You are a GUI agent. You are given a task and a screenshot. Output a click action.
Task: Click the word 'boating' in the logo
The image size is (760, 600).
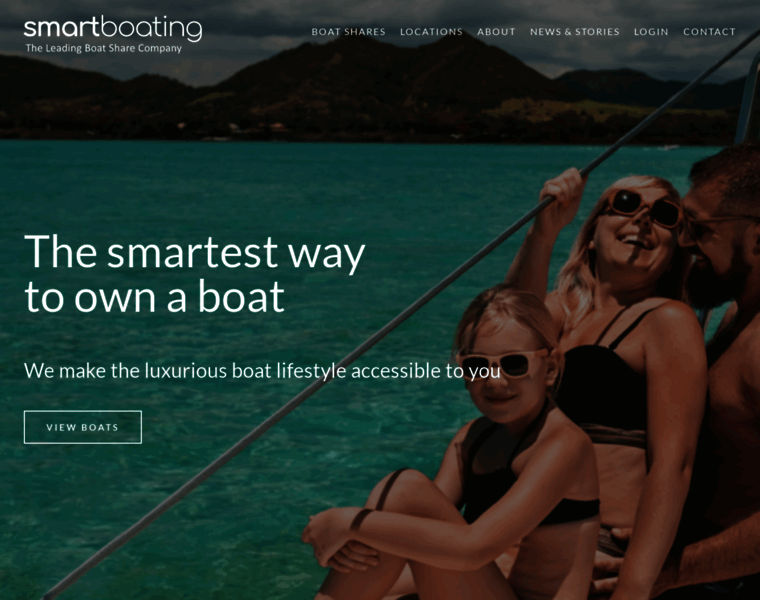click(151, 28)
